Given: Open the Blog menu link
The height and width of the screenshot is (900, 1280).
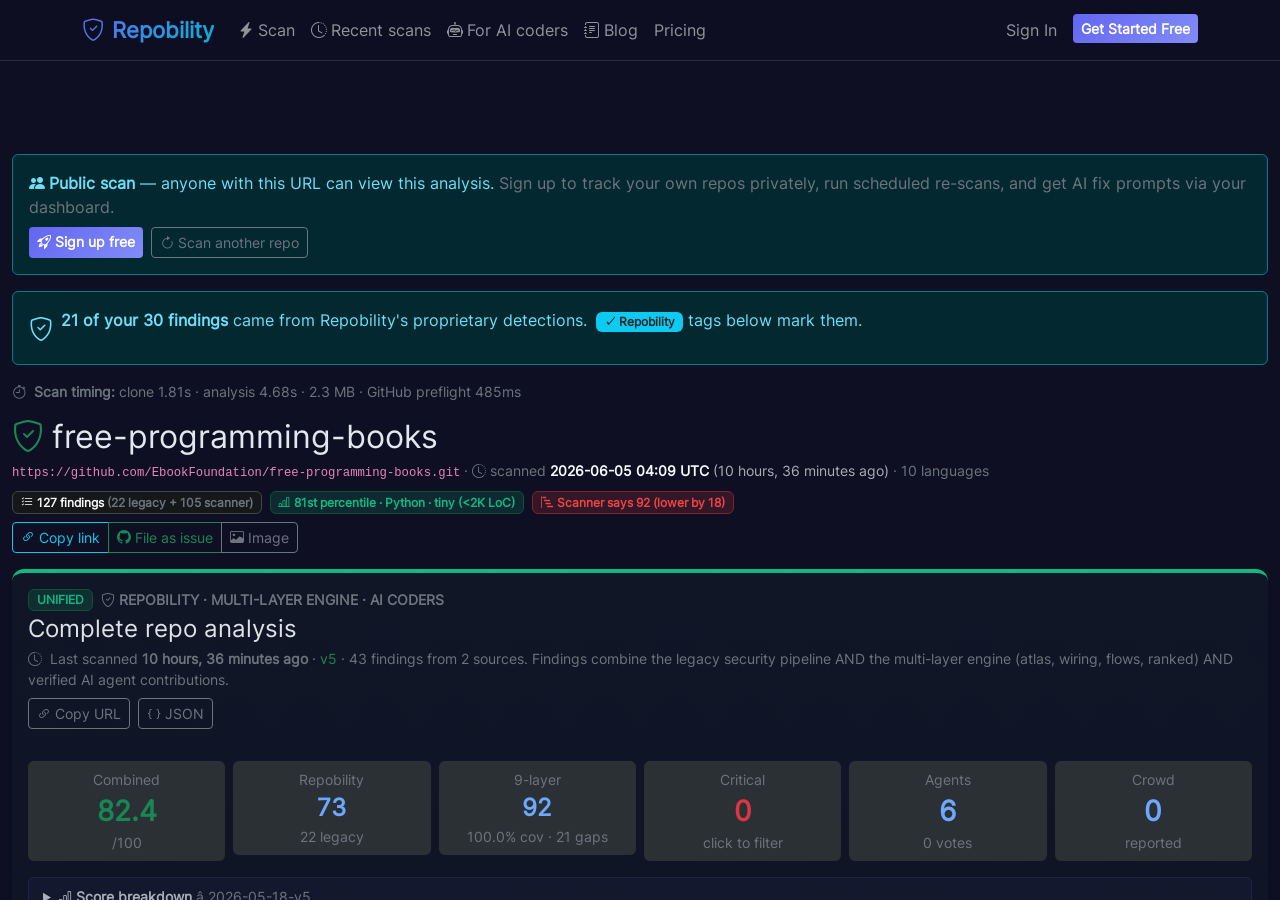Looking at the screenshot, I should [611, 30].
